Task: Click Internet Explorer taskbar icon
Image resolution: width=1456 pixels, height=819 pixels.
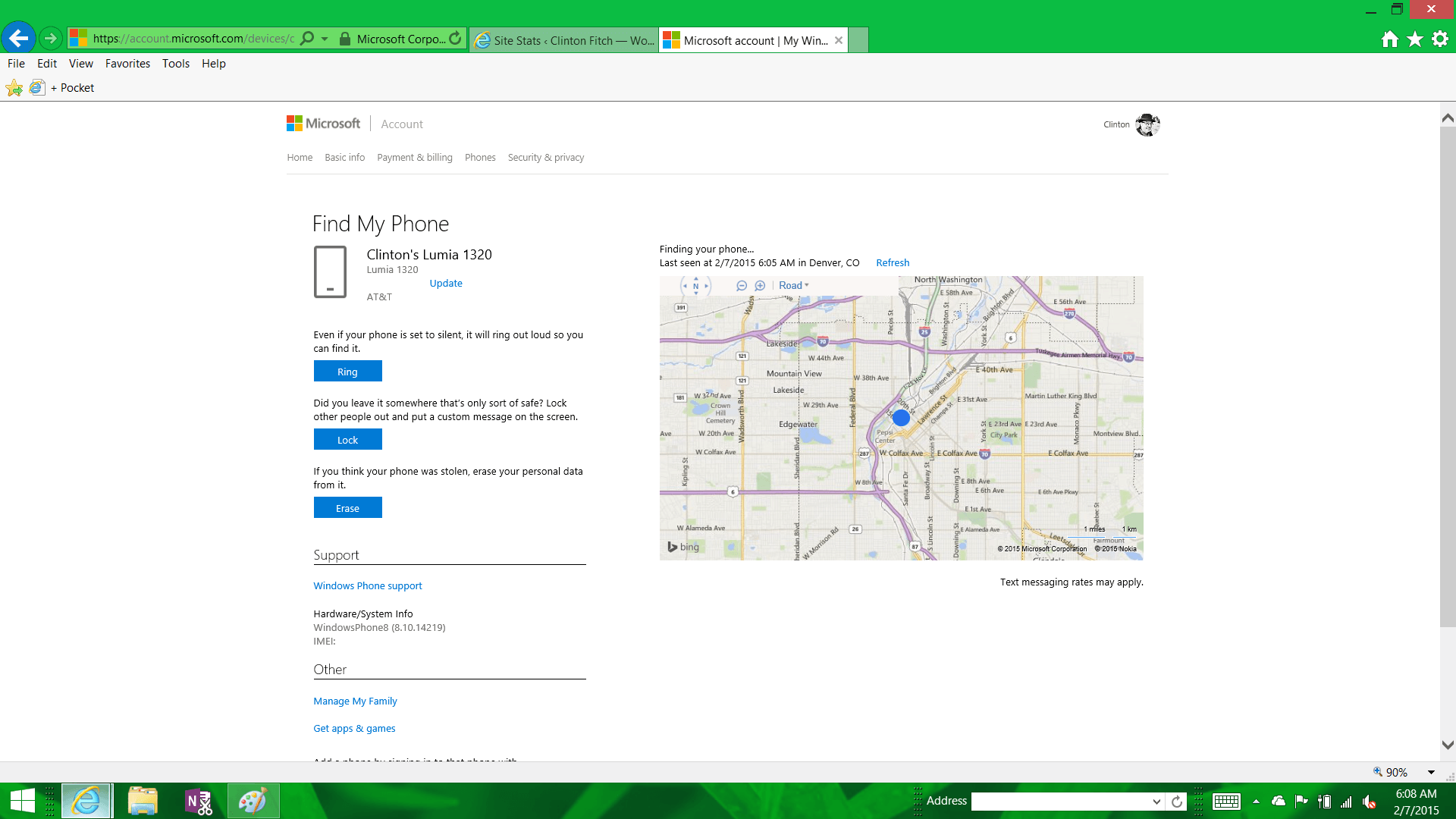Action: [86, 801]
